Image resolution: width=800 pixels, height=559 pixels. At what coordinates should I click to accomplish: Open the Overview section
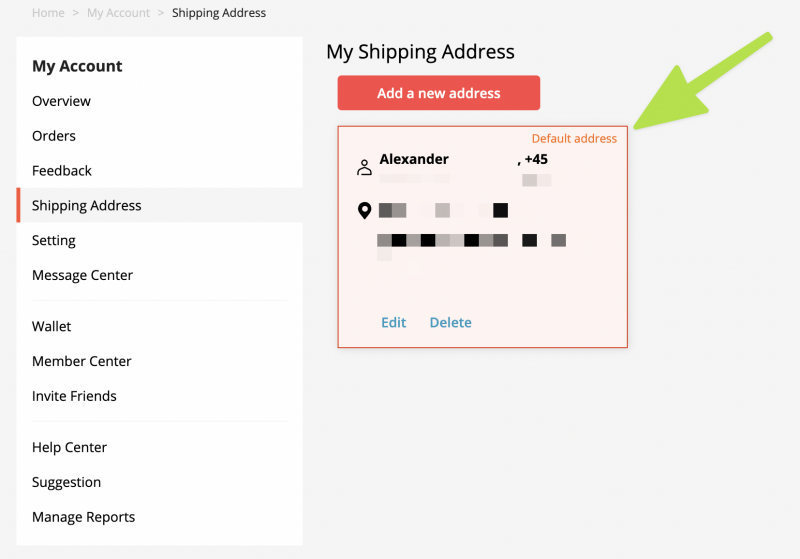61,101
